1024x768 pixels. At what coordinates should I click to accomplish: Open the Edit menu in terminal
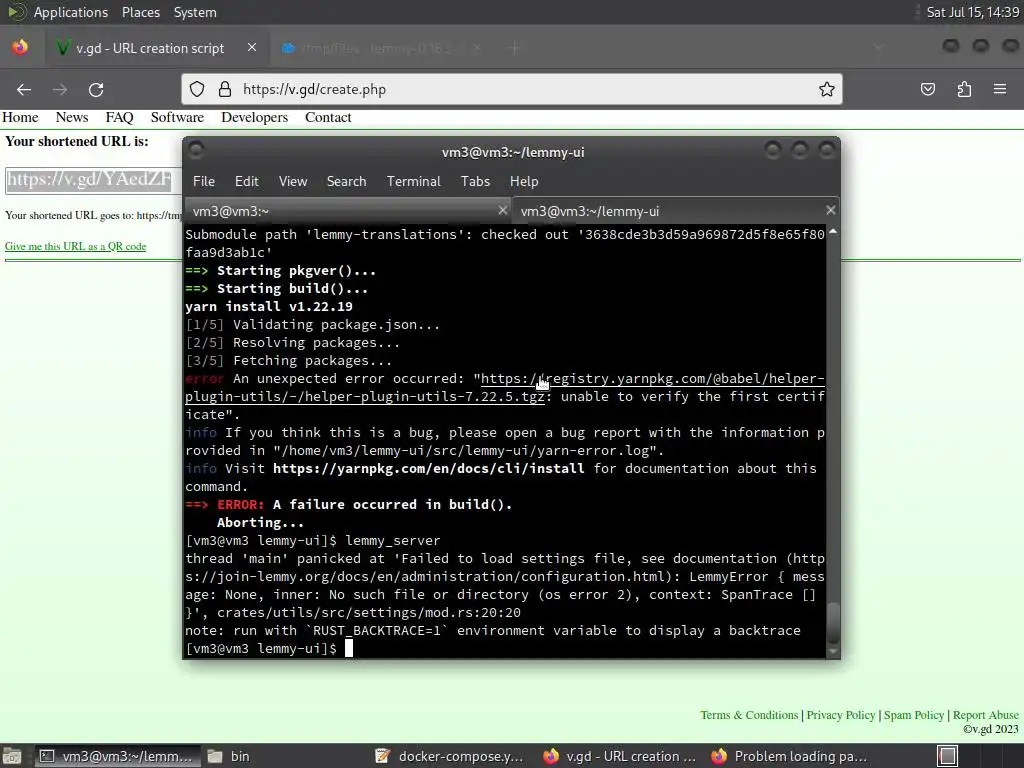247,182
